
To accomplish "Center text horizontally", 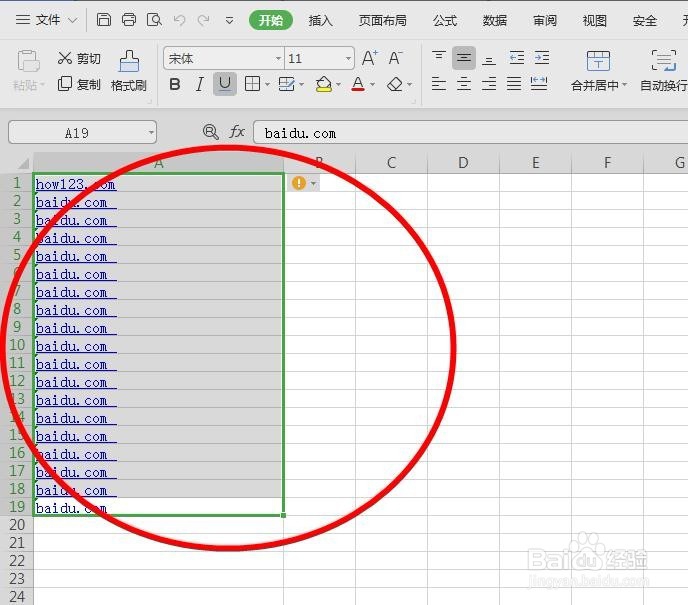I will [464, 83].
